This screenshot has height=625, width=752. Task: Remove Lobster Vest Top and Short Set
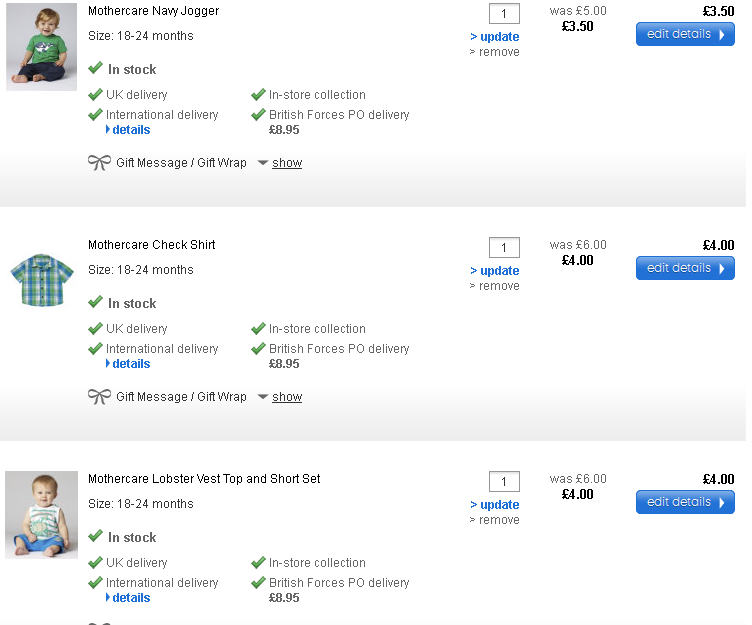[x=496, y=520]
